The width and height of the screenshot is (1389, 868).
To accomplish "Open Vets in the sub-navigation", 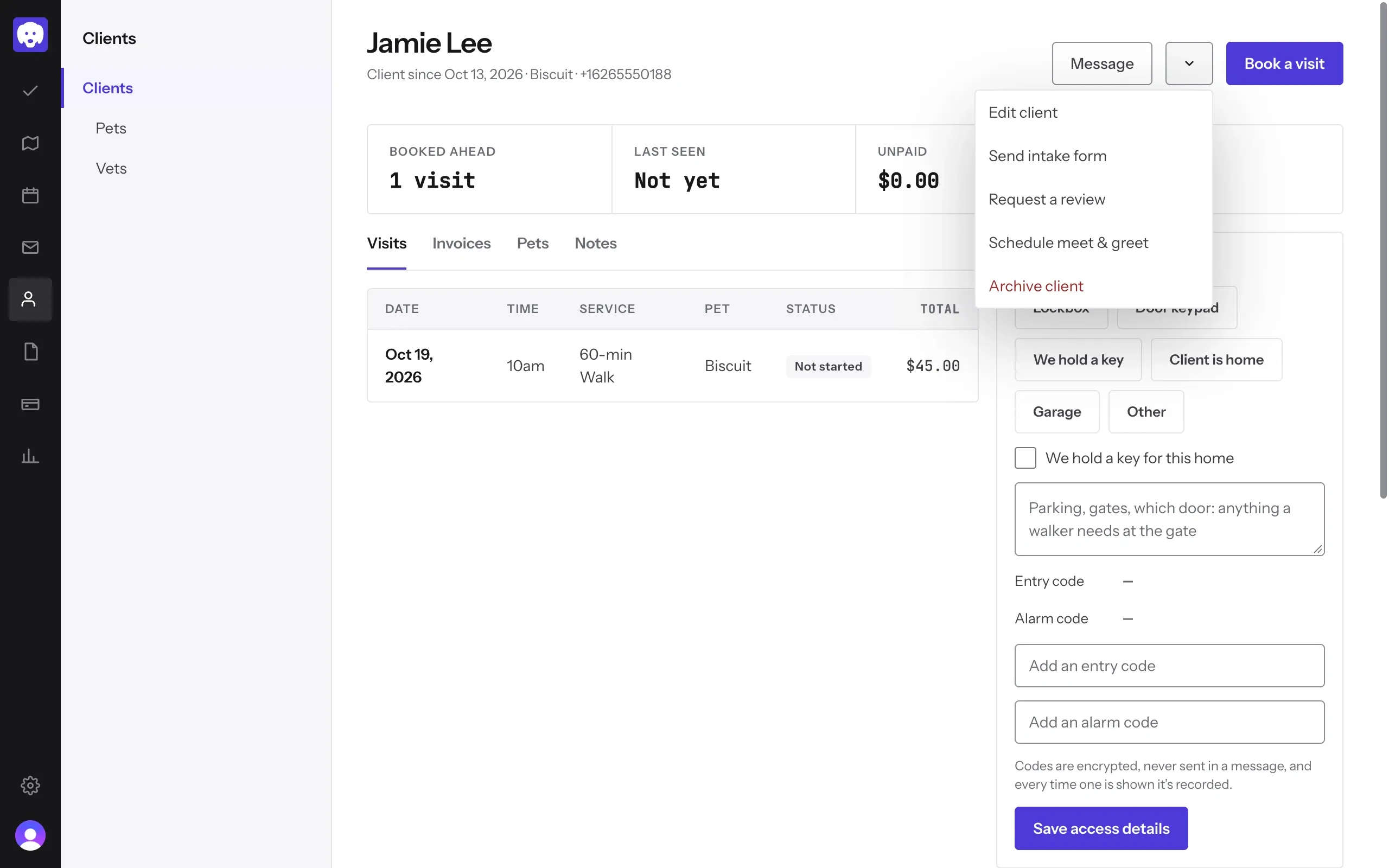I will [196, 168].
